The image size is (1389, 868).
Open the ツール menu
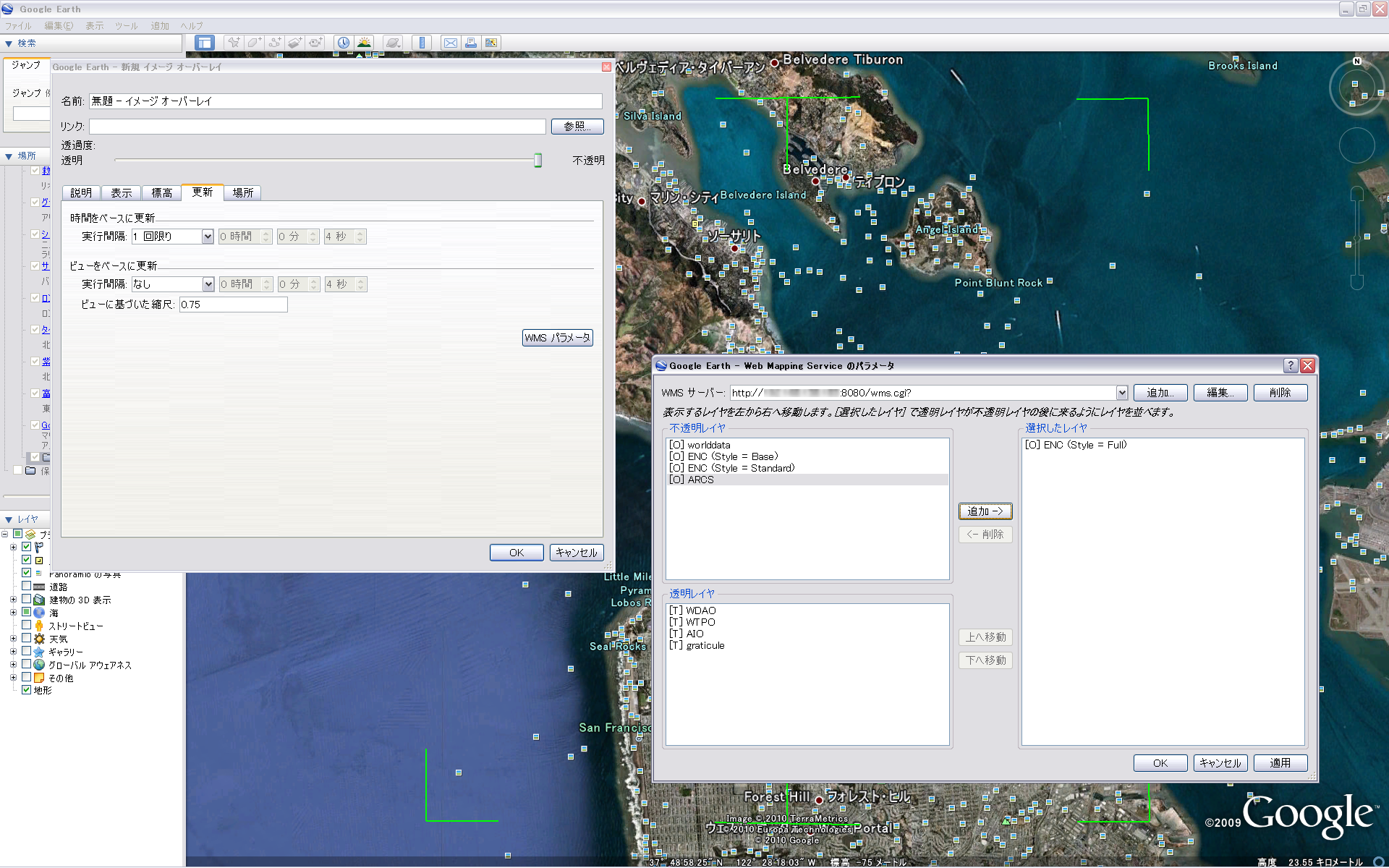pos(126,25)
